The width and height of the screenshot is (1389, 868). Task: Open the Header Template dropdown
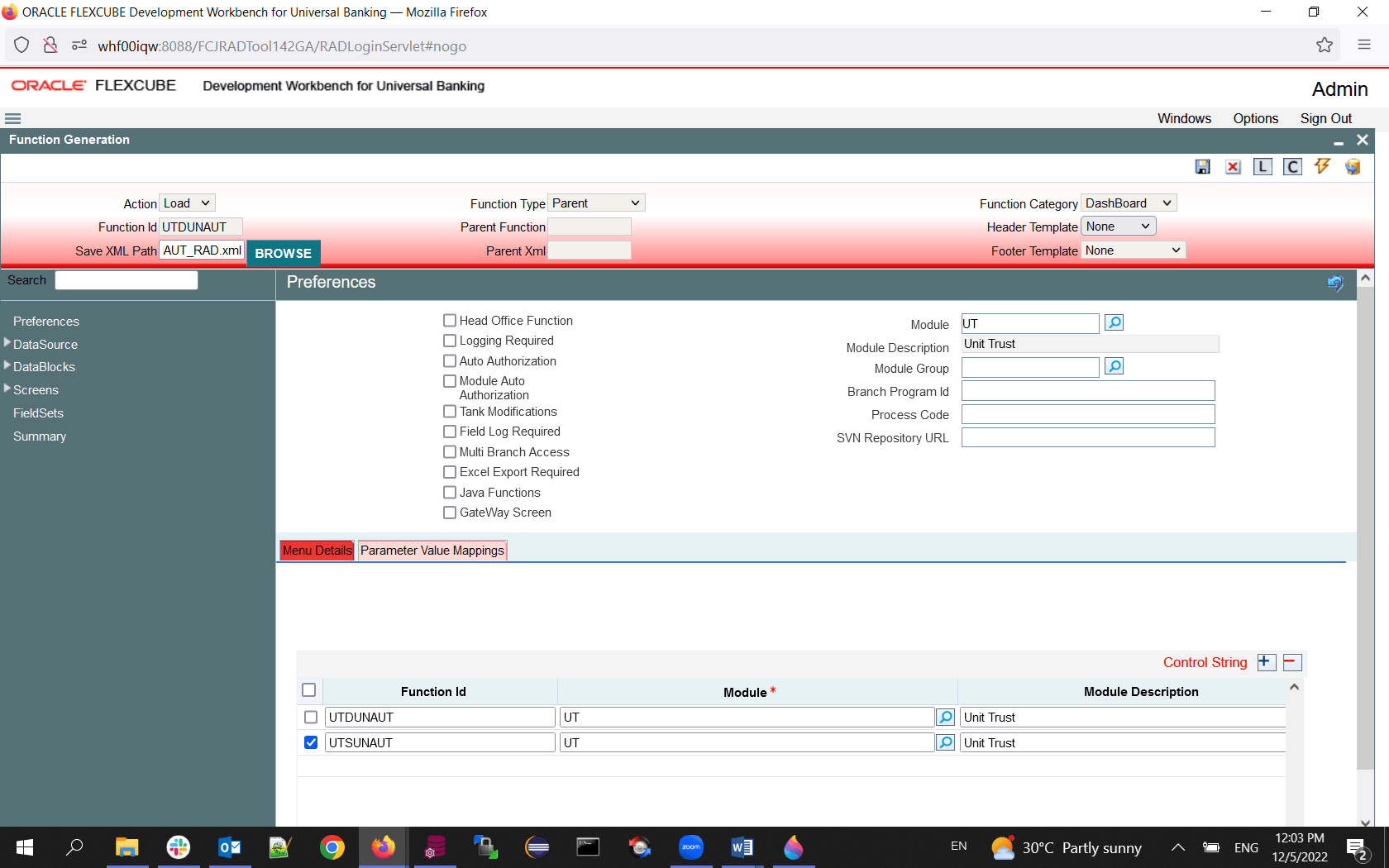tap(1119, 227)
